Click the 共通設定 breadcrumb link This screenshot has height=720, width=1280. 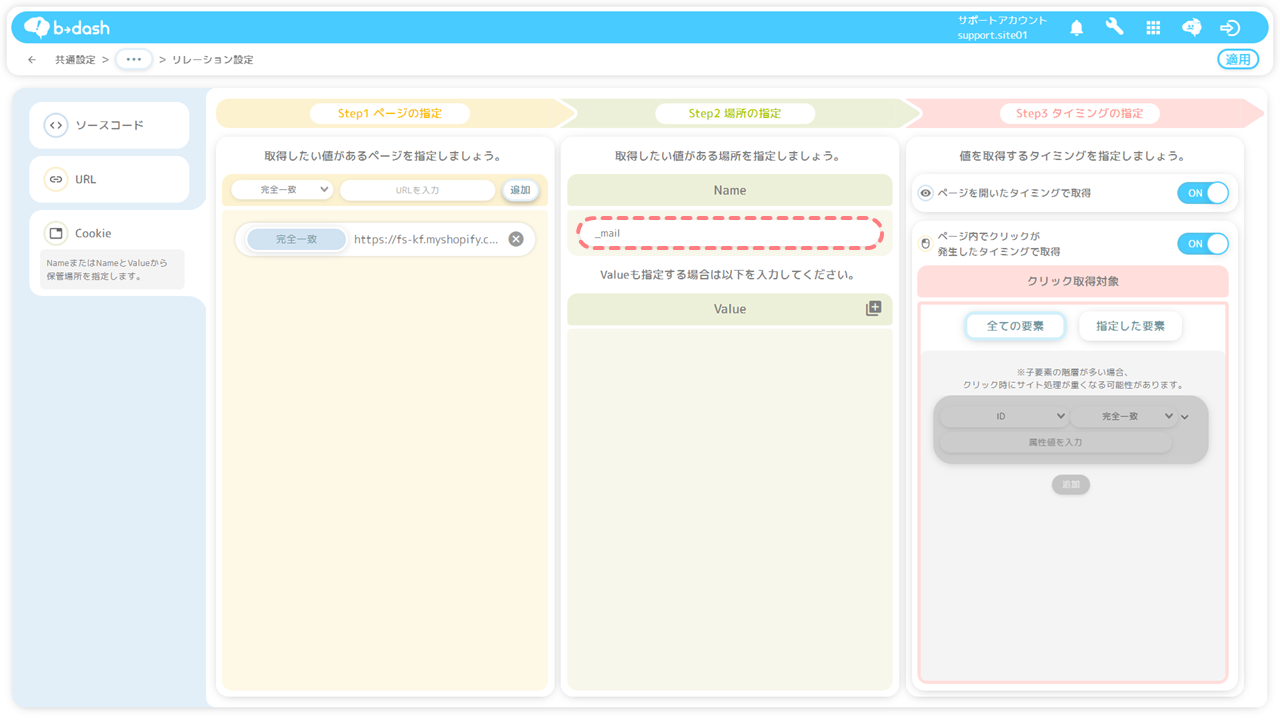[x=75, y=60]
